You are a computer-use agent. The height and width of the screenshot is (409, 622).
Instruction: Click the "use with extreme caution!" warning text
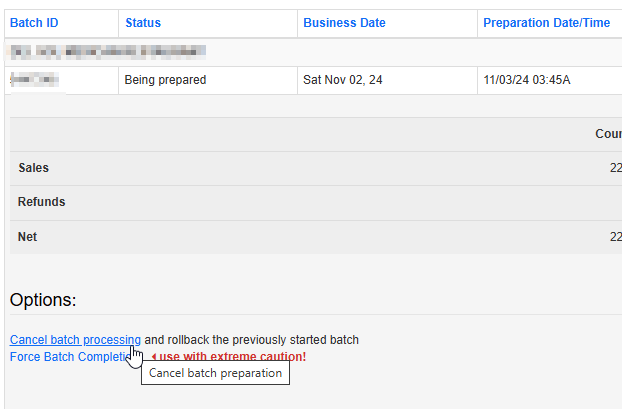[x=233, y=357]
